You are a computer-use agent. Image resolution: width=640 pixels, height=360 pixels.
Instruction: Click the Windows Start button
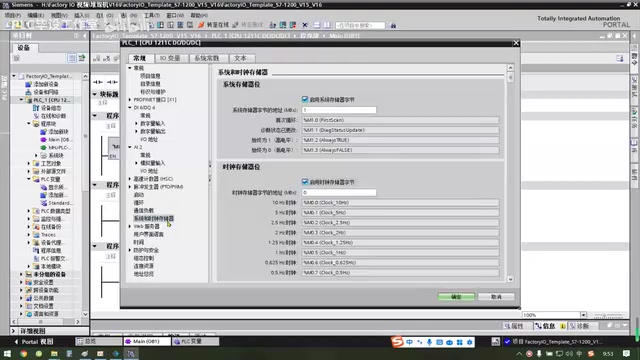click(7, 353)
